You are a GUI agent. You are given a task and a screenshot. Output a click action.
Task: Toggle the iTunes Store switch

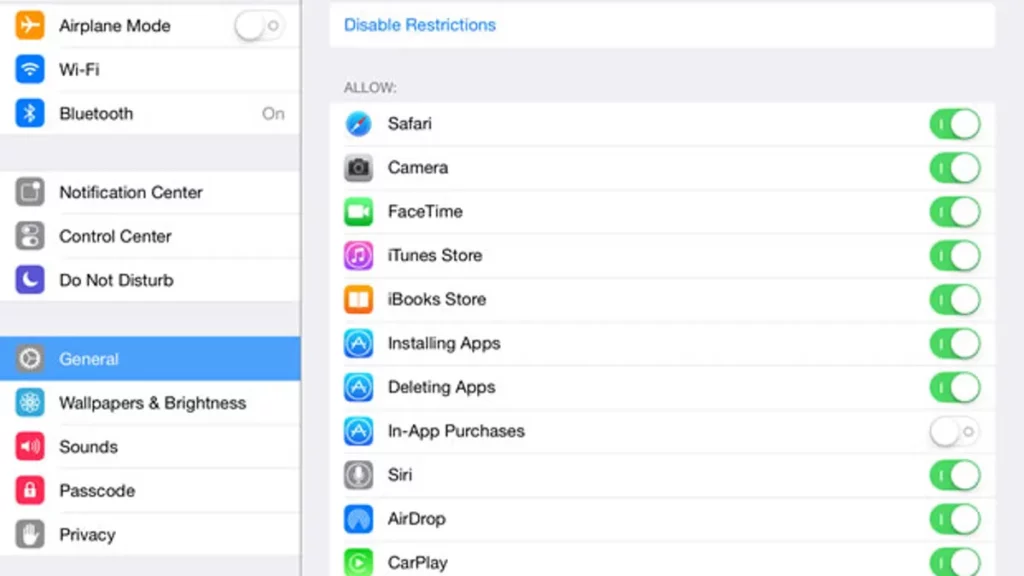point(955,255)
